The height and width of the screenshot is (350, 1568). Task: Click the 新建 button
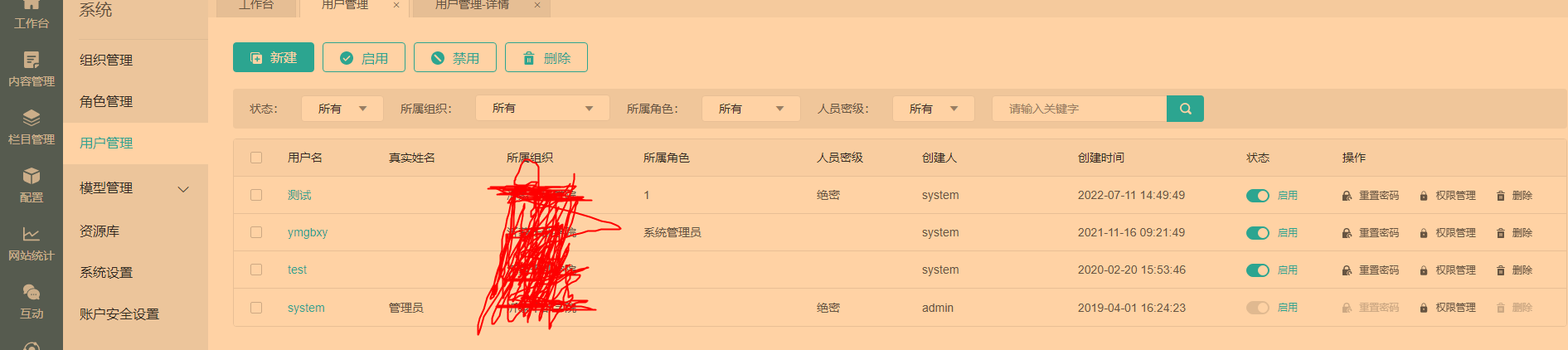tap(274, 58)
